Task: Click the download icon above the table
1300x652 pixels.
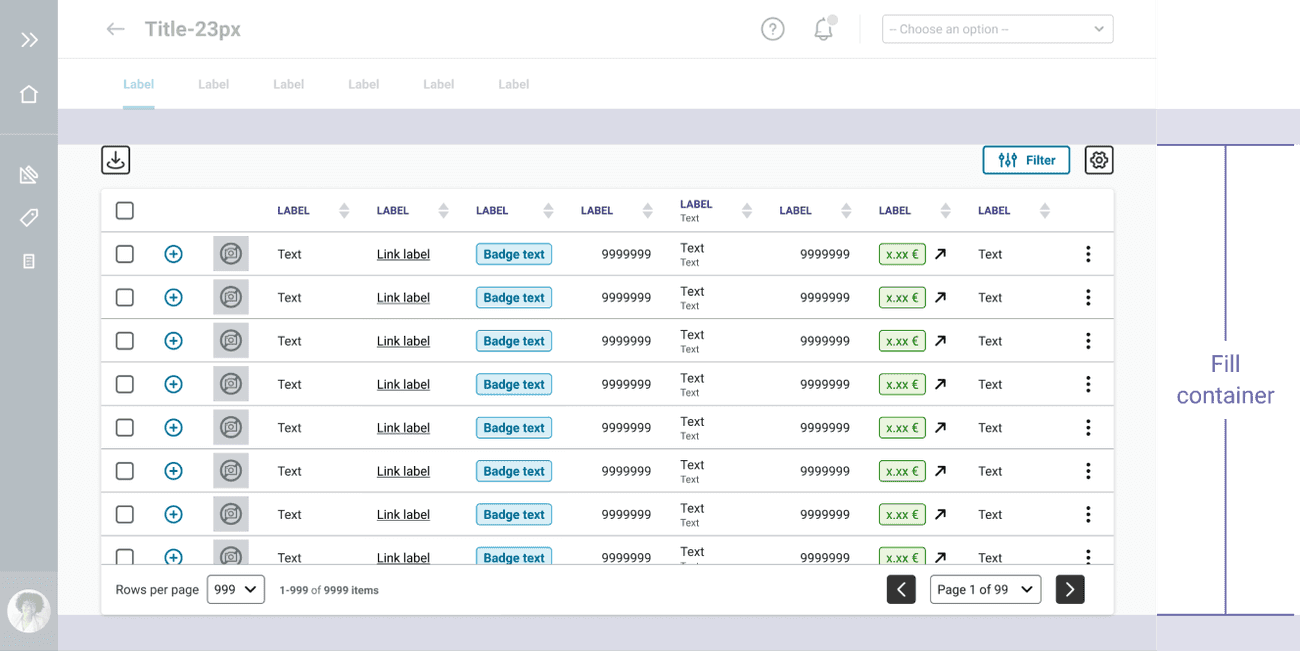Action: pyautogui.click(x=115, y=159)
